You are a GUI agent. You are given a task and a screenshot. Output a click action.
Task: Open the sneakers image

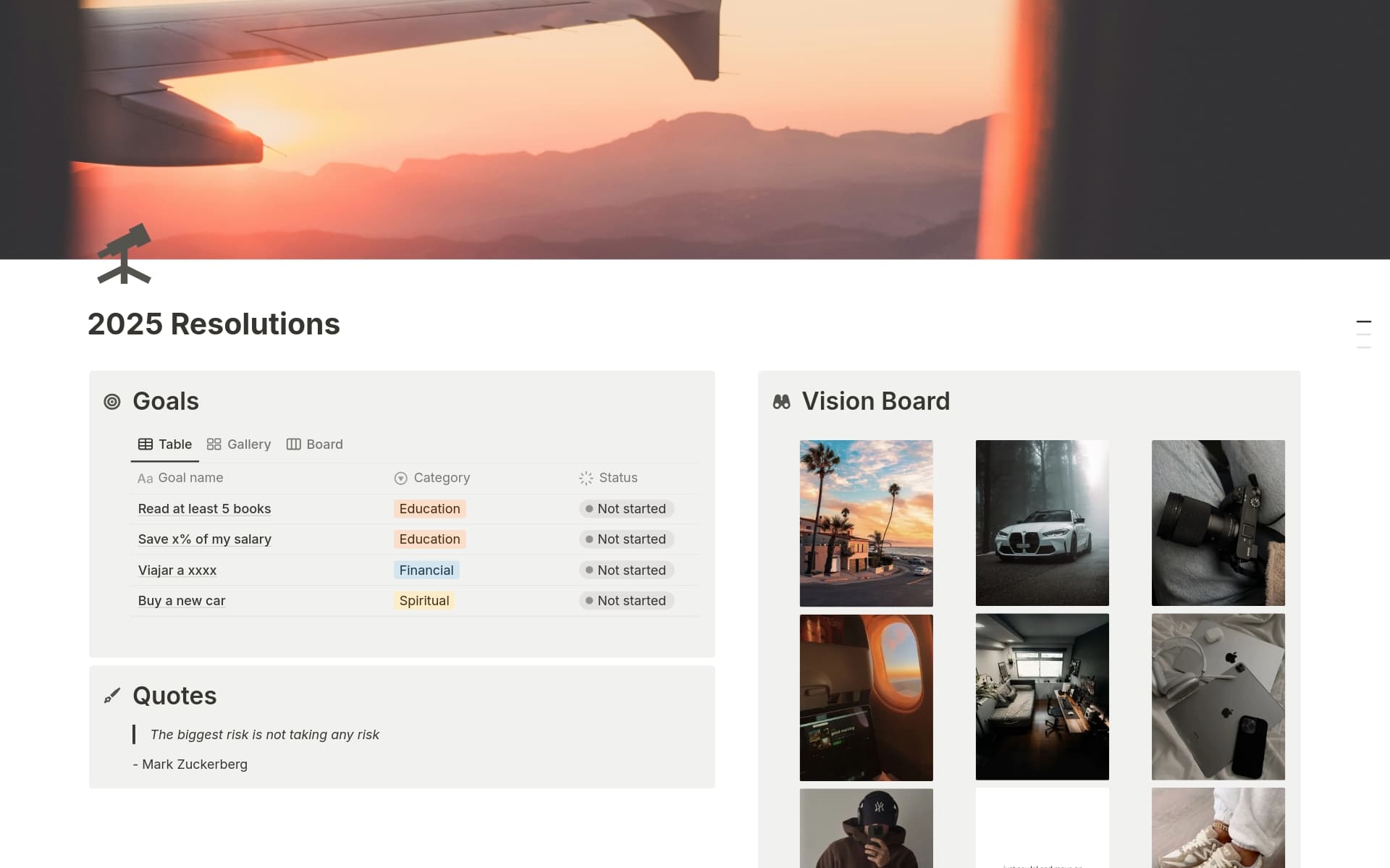(1218, 828)
